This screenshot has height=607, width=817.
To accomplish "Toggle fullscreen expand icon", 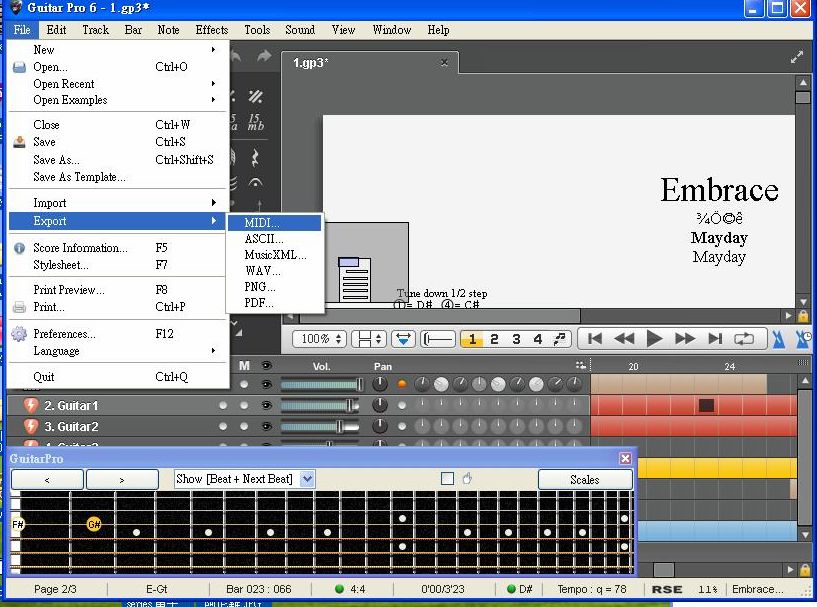I will tap(797, 57).
